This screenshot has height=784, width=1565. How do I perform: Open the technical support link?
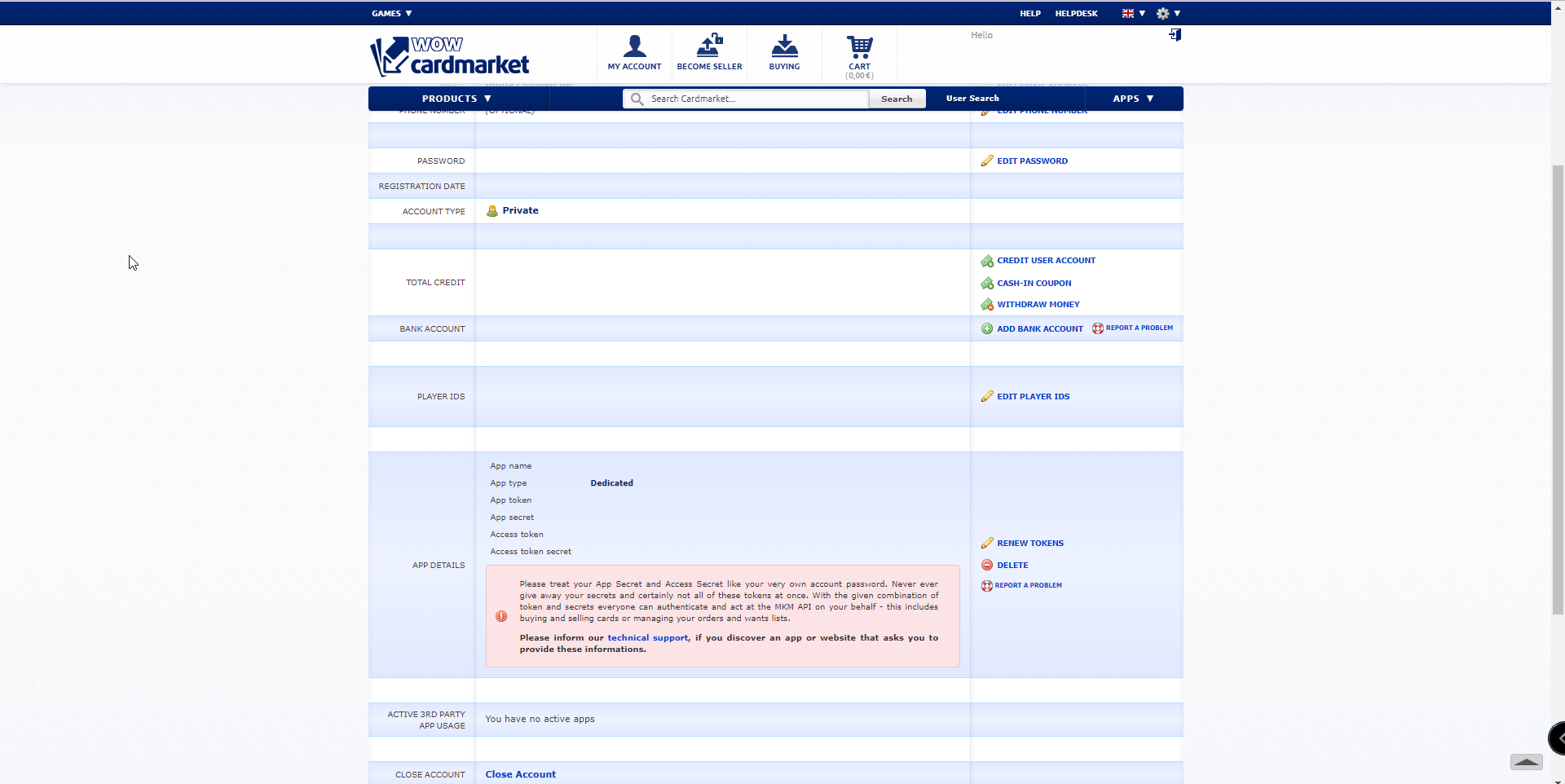648,638
